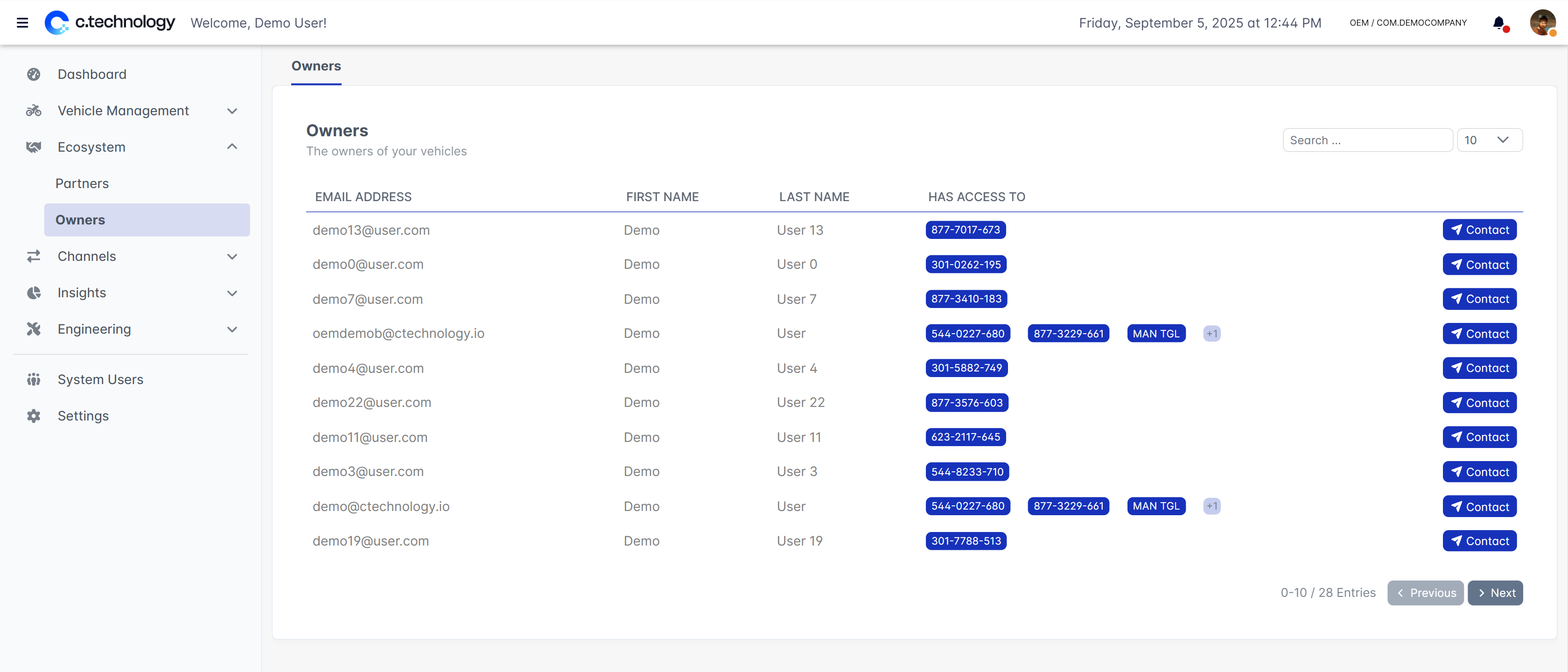Click the Settings gear icon
This screenshot has height=672, width=1568.
pyautogui.click(x=34, y=416)
